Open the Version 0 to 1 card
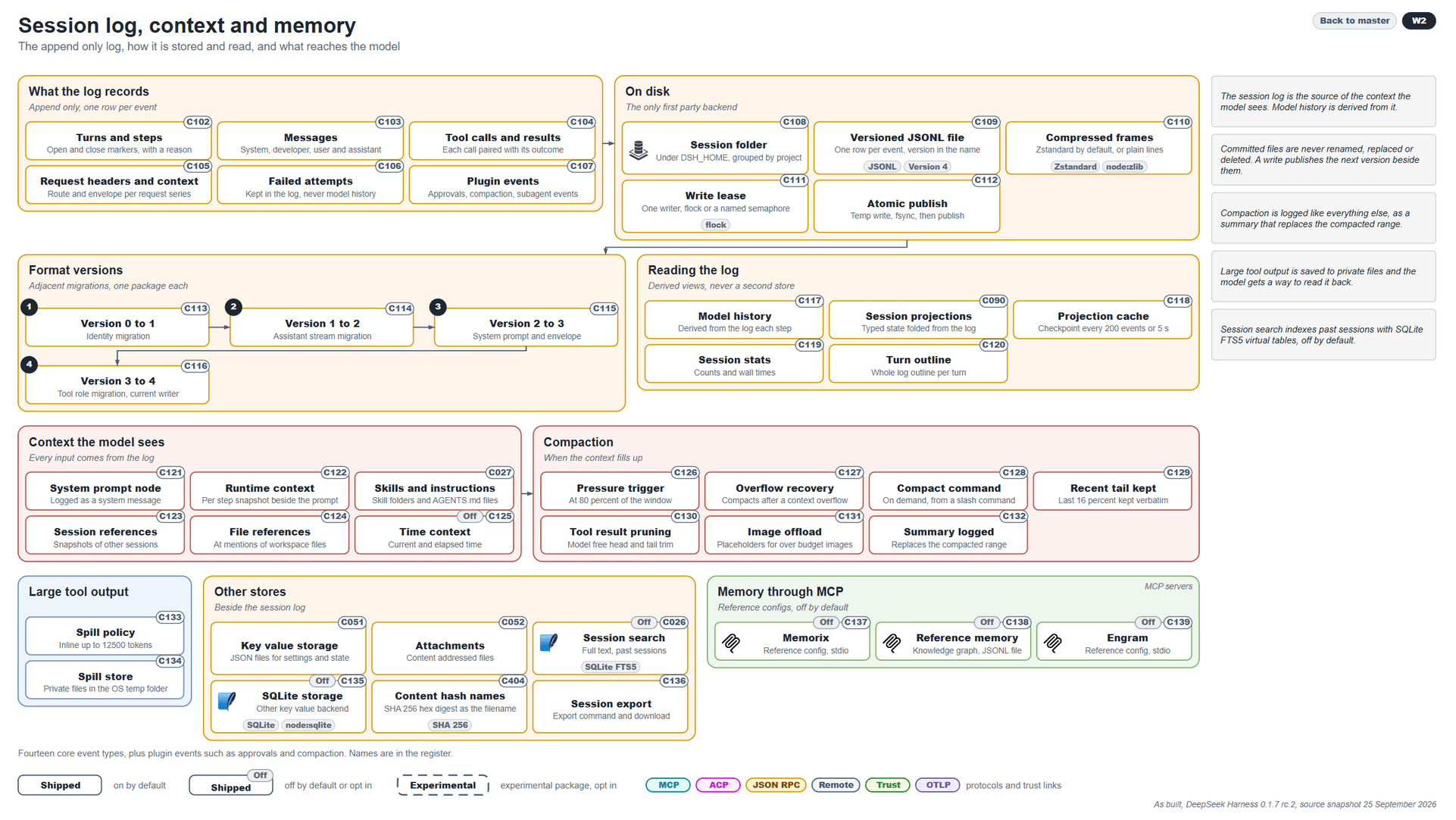Viewport: 1456px width, 820px height. (x=117, y=328)
